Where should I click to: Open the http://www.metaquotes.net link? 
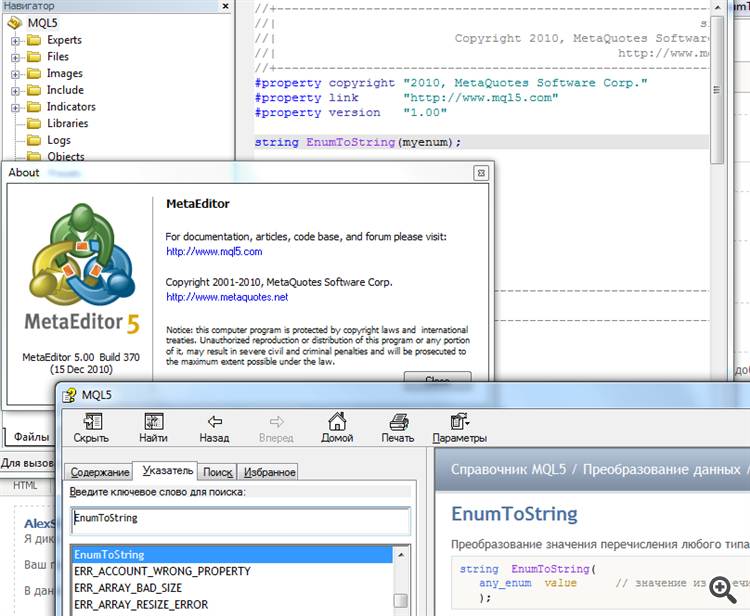[227, 297]
